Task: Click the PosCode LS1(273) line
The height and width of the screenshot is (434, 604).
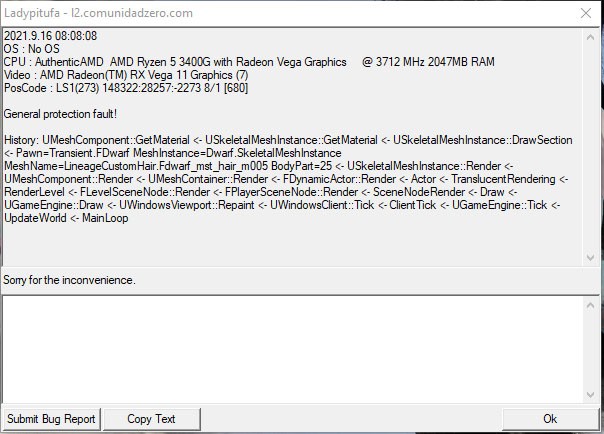Action: (x=126, y=88)
